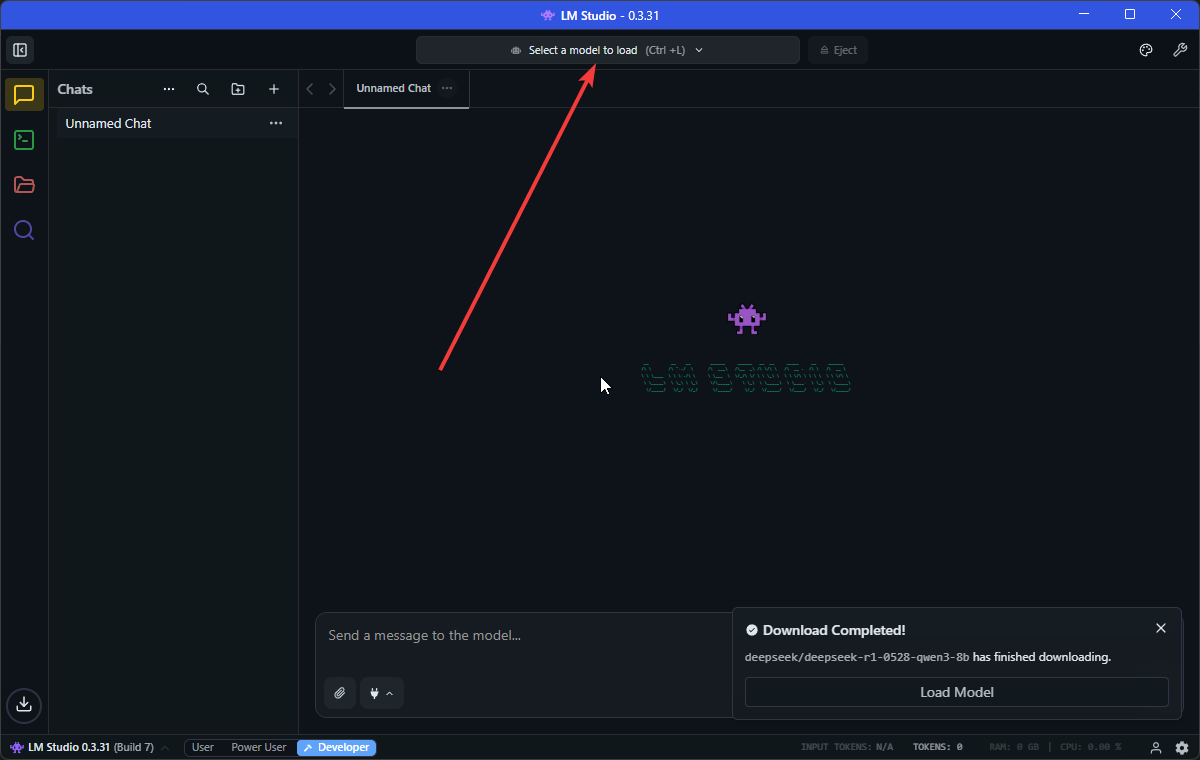This screenshot has height=760, width=1200.
Task: Open the Downloads icon at sidebar bottom
Action: point(24,704)
